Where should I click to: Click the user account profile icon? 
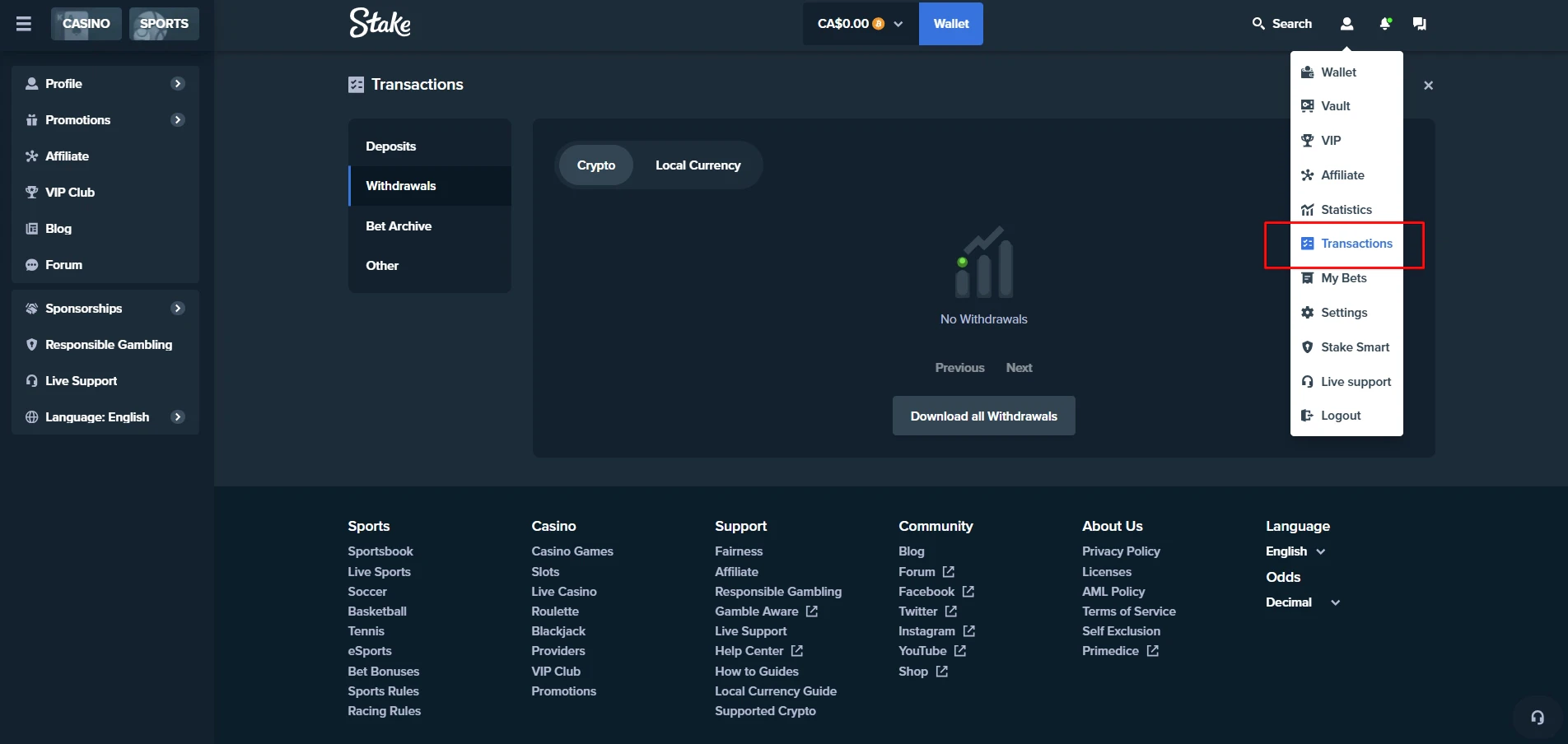1346,24
